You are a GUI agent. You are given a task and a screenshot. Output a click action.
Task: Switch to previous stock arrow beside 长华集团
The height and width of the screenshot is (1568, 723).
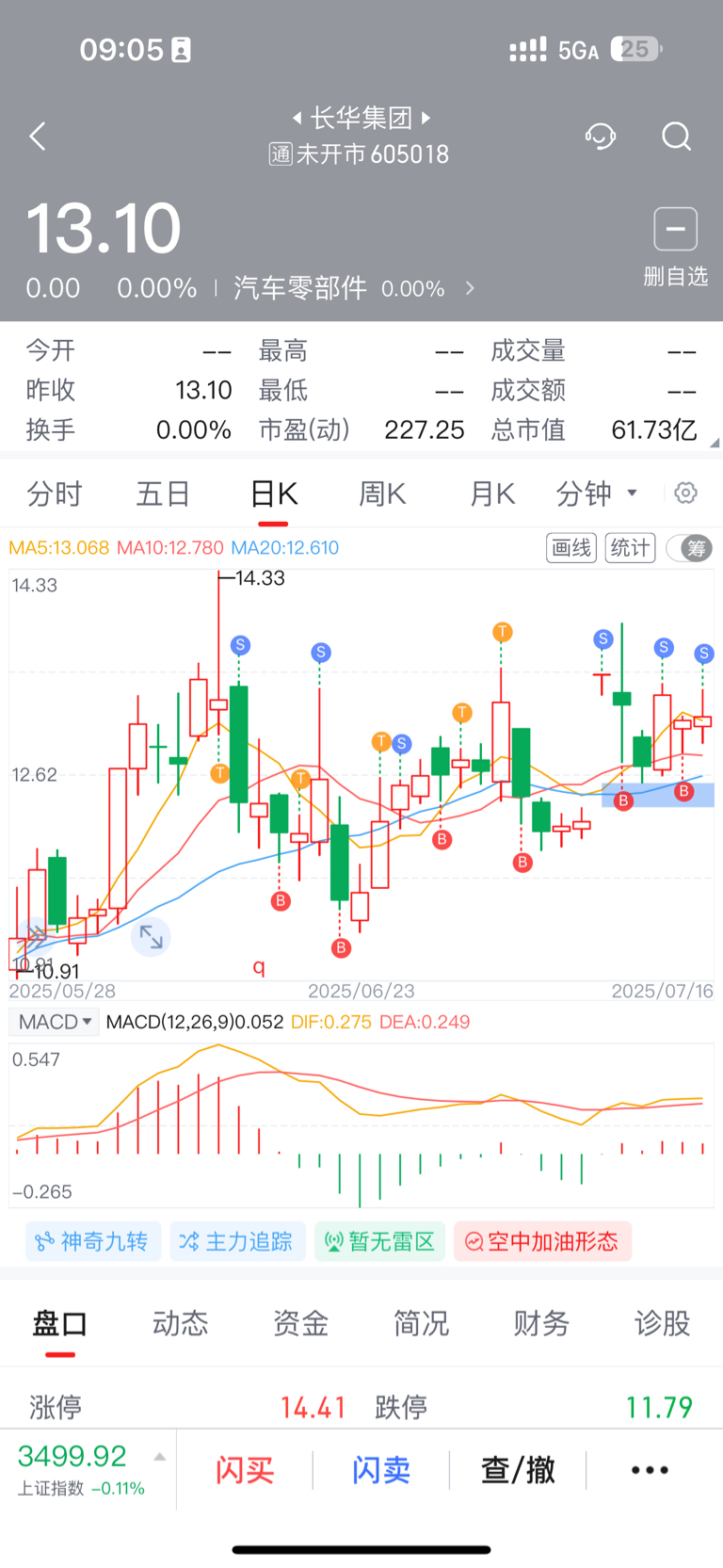point(297,118)
